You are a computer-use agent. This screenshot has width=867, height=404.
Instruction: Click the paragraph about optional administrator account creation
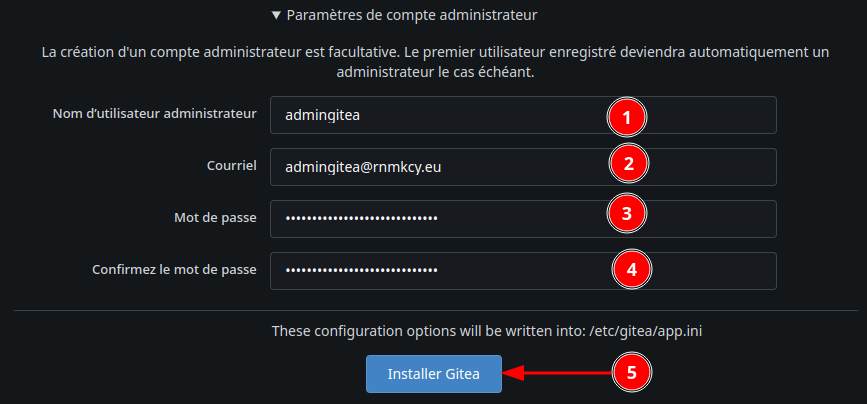(x=433, y=63)
